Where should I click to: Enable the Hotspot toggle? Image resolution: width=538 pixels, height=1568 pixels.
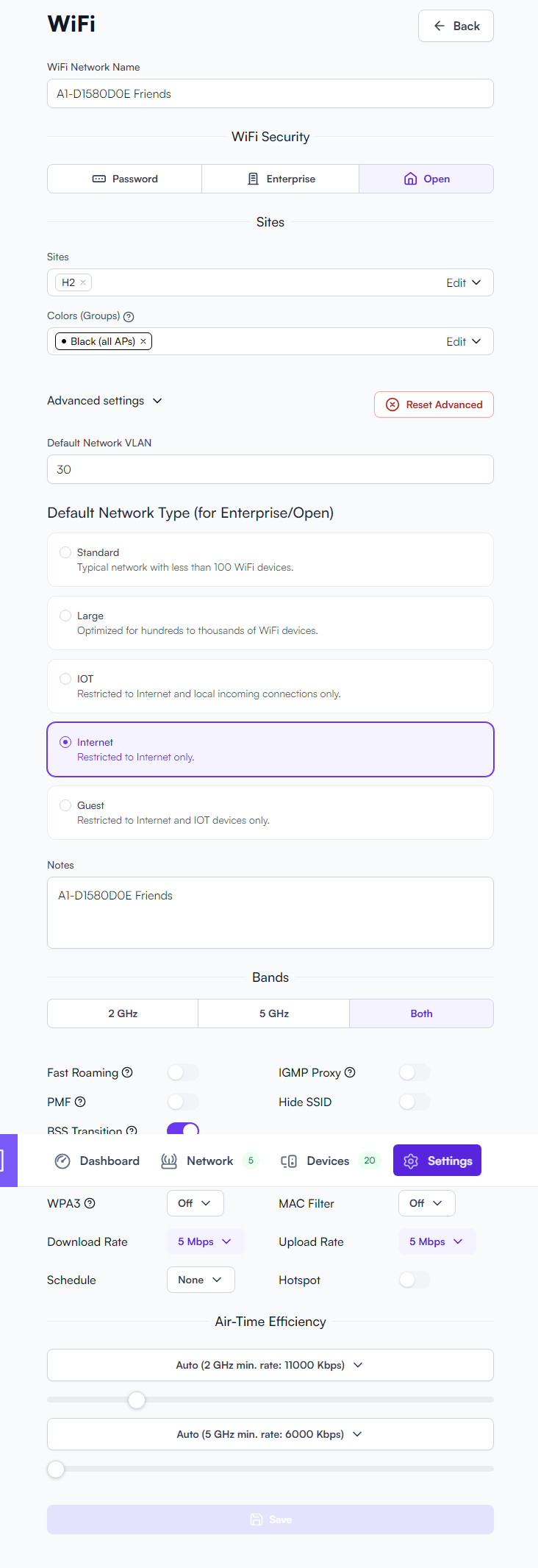coord(415,1280)
